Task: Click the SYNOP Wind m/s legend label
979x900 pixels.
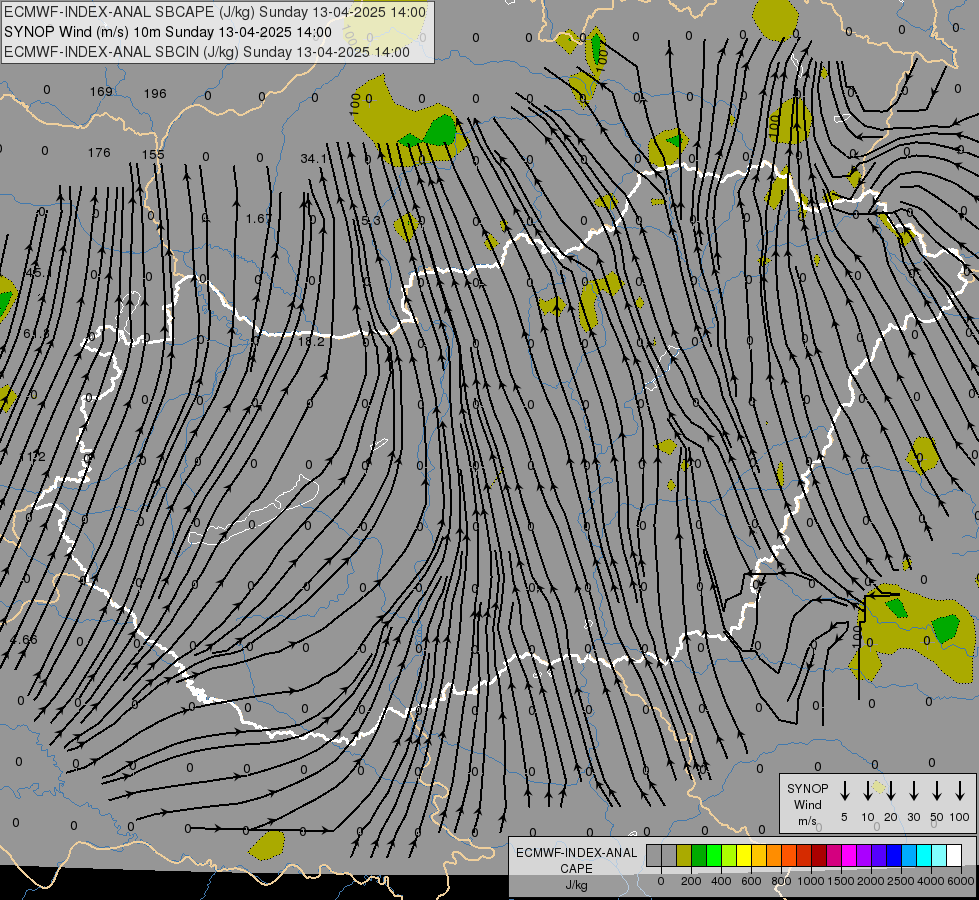Action: click(807, 804)
